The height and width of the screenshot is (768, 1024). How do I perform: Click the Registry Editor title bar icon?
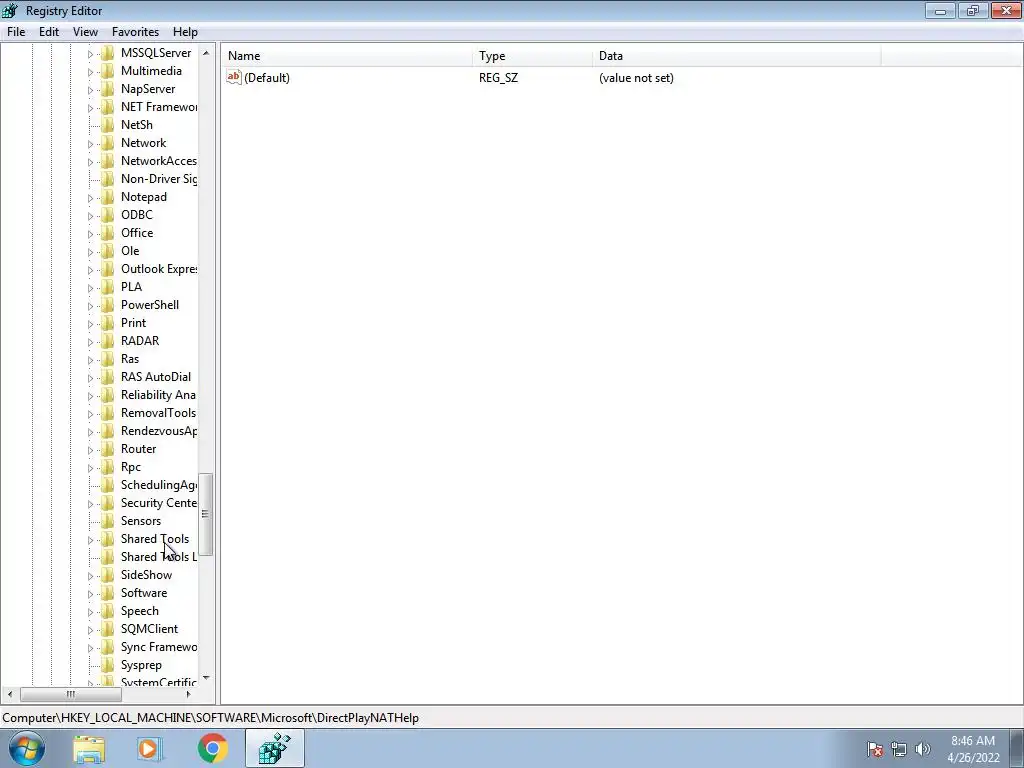point(10,10)
